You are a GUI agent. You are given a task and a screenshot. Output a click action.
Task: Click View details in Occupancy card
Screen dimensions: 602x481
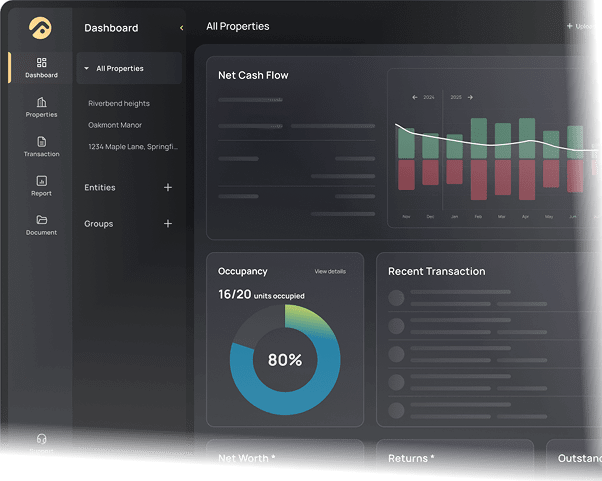(x=330, y=271)
